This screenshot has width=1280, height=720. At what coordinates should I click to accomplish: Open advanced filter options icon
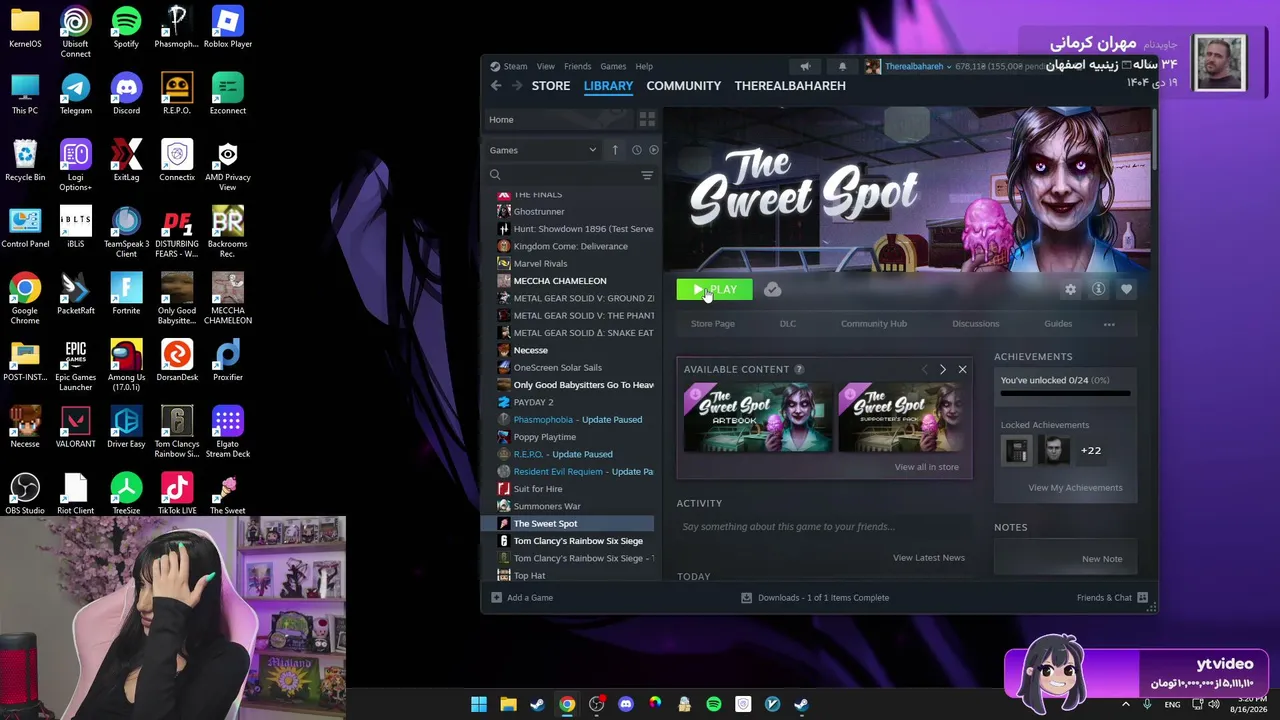[x=647, y=176]
